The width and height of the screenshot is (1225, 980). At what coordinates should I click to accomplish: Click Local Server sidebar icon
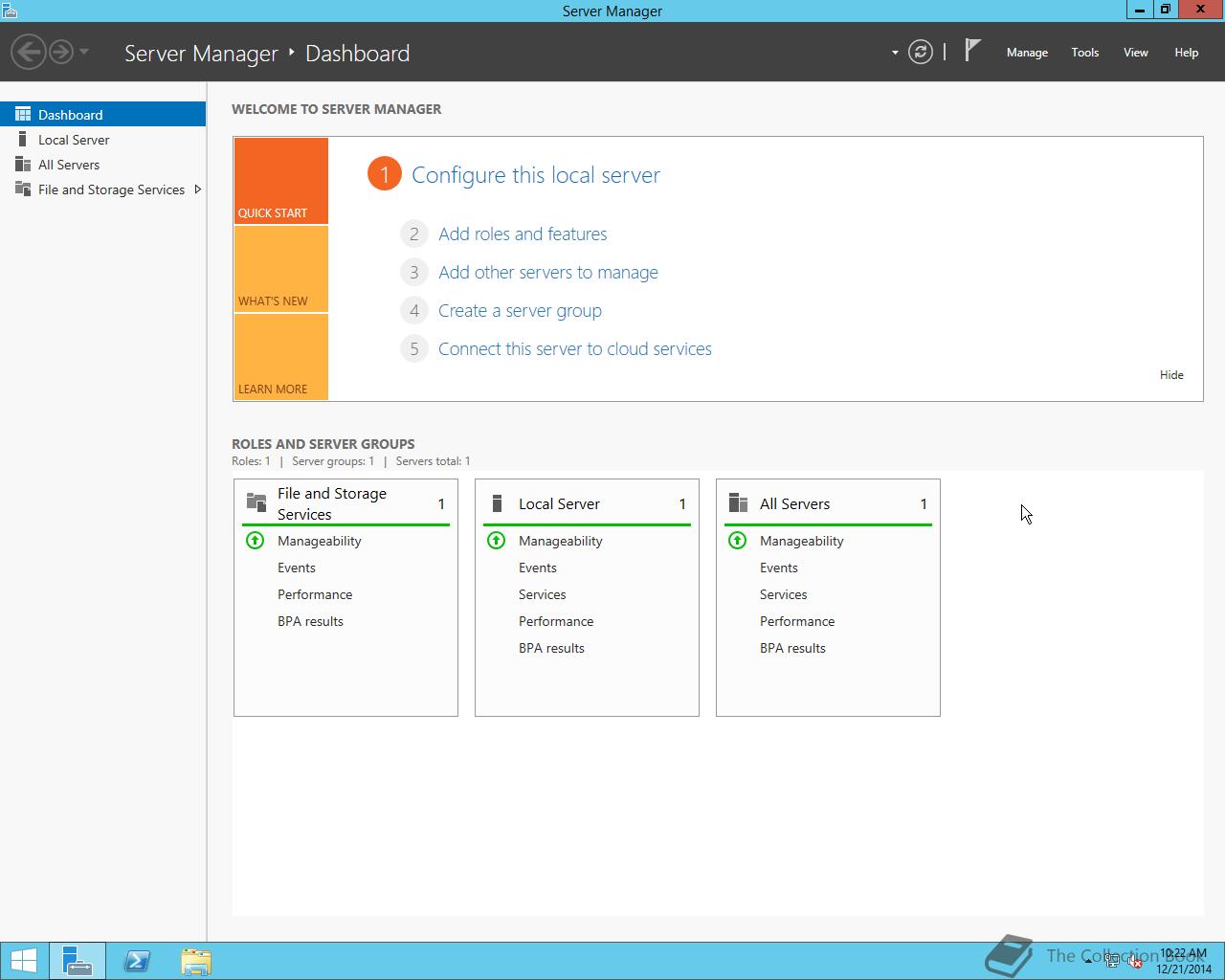pos(23,140)
